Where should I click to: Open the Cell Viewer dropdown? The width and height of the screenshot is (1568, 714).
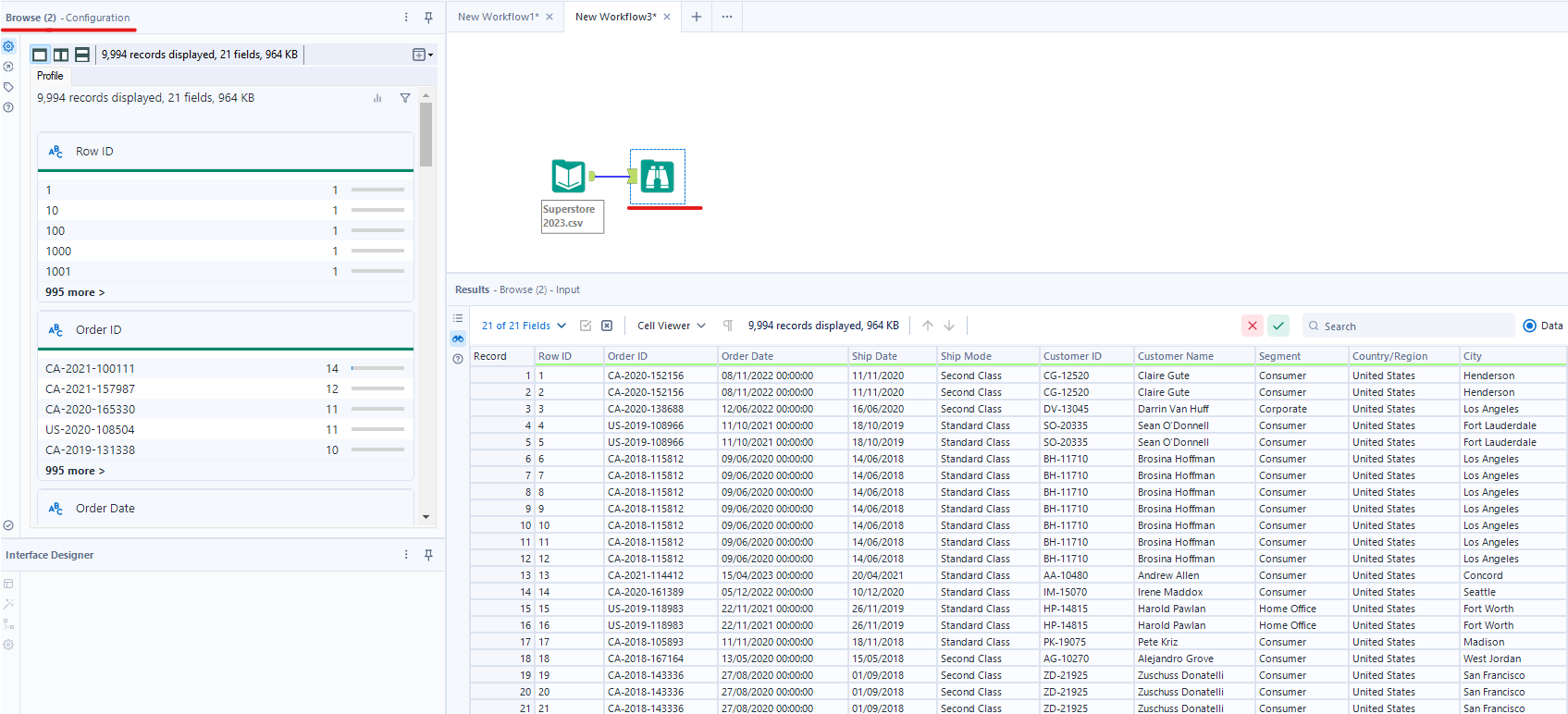pyautogui.click(x=672, y=326)
